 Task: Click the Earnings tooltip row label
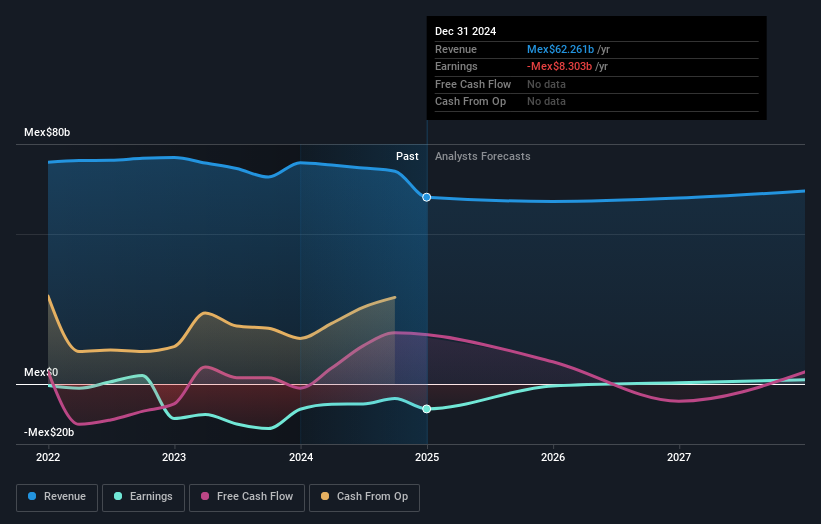[456, 66]
